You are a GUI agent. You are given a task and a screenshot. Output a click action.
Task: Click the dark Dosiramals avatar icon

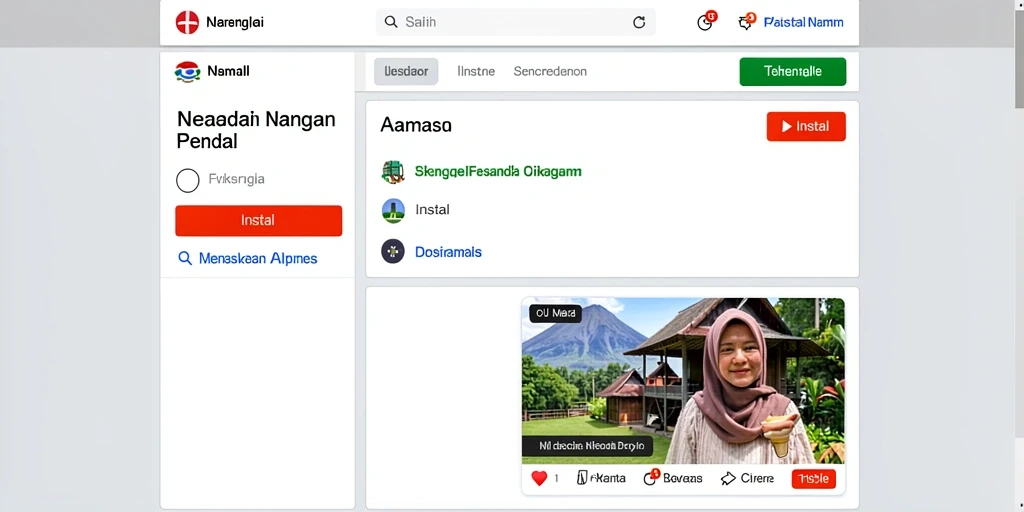[393, 251]
